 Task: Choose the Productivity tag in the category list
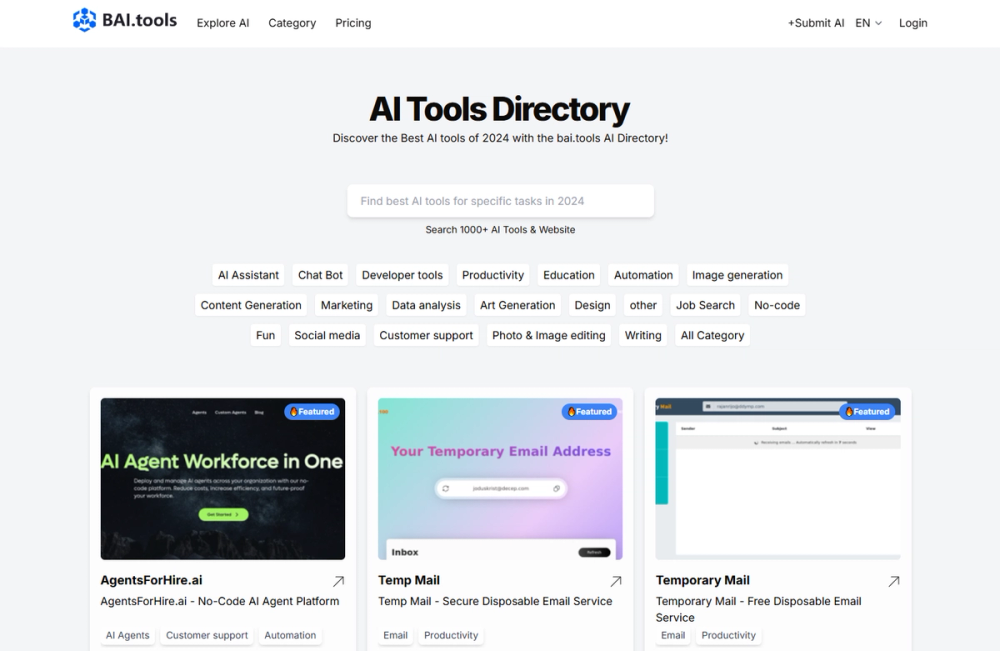[493, 275]
